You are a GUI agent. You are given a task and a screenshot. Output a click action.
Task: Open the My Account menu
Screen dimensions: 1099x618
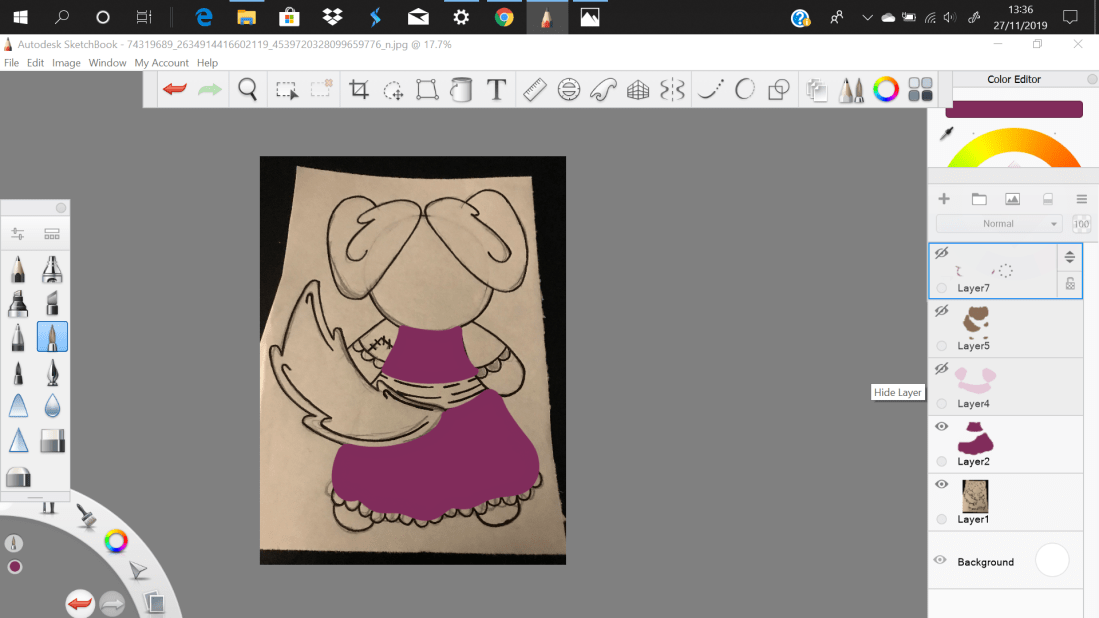pos(161,62)
